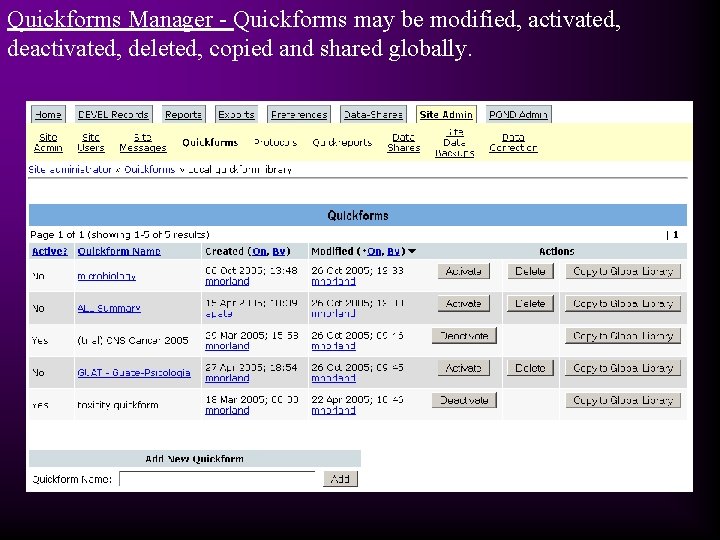Delete the GLAT quickform
720x540 pixels.
click(x=530, y=368)
